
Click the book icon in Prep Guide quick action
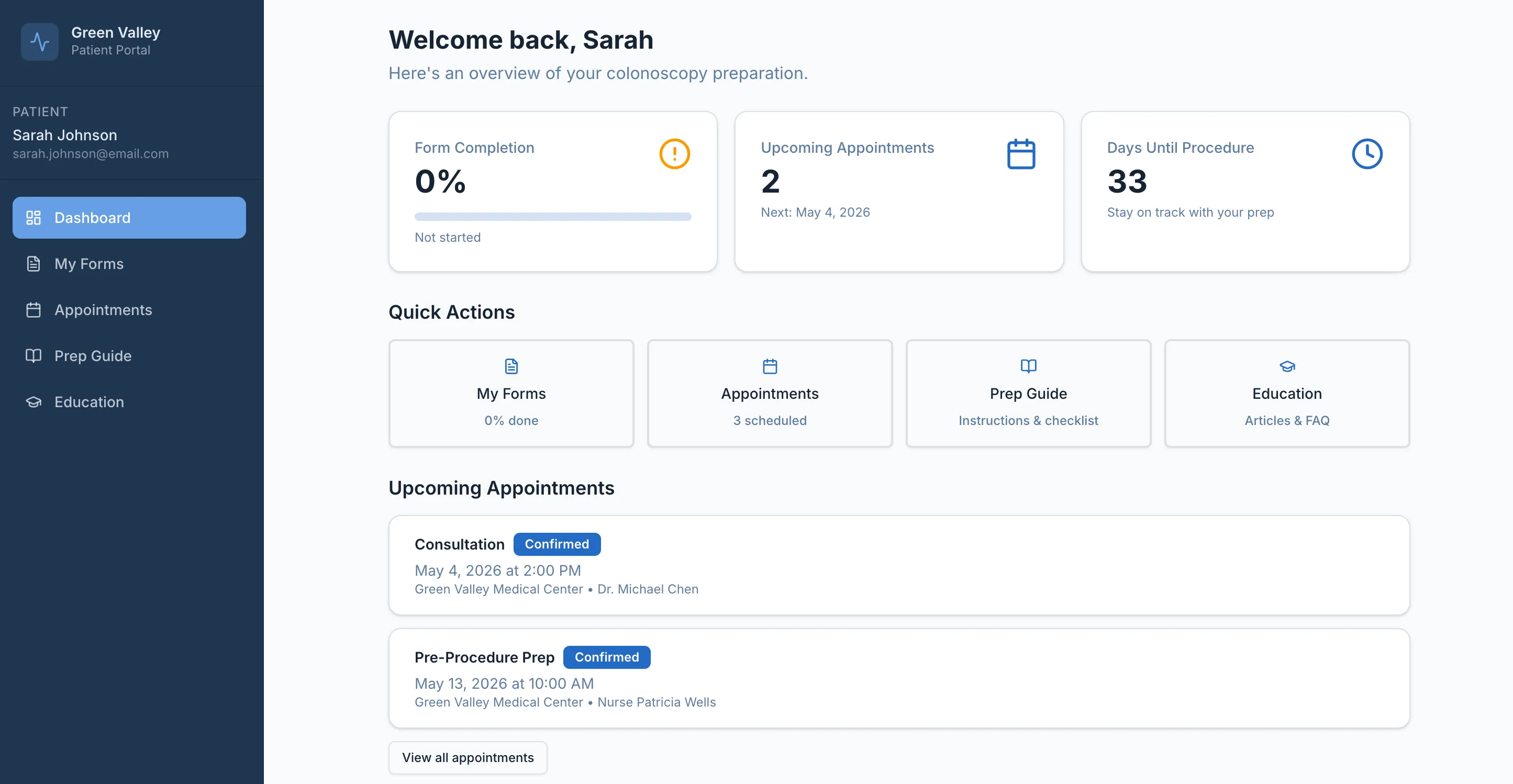(1028, 365)
